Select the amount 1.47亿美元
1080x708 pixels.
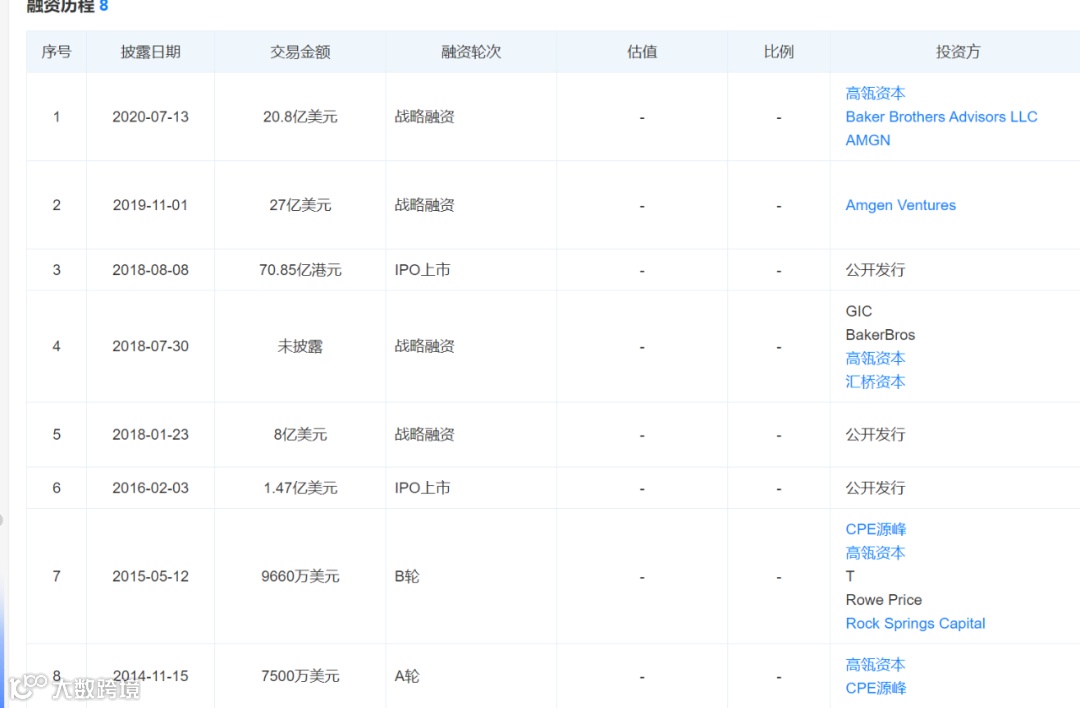pos(300,488)
